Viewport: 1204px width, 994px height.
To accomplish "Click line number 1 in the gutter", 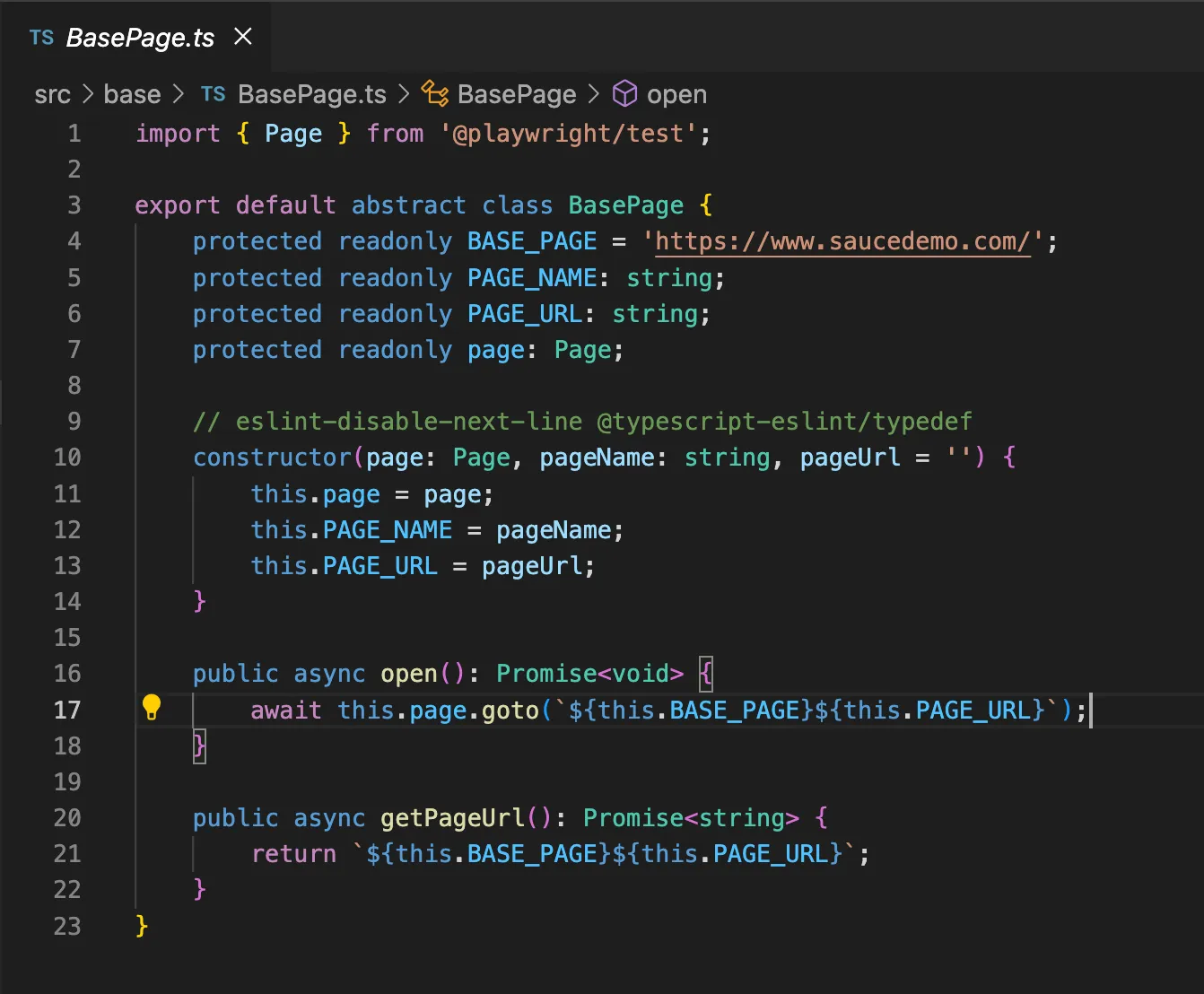I will click(74, 133).
